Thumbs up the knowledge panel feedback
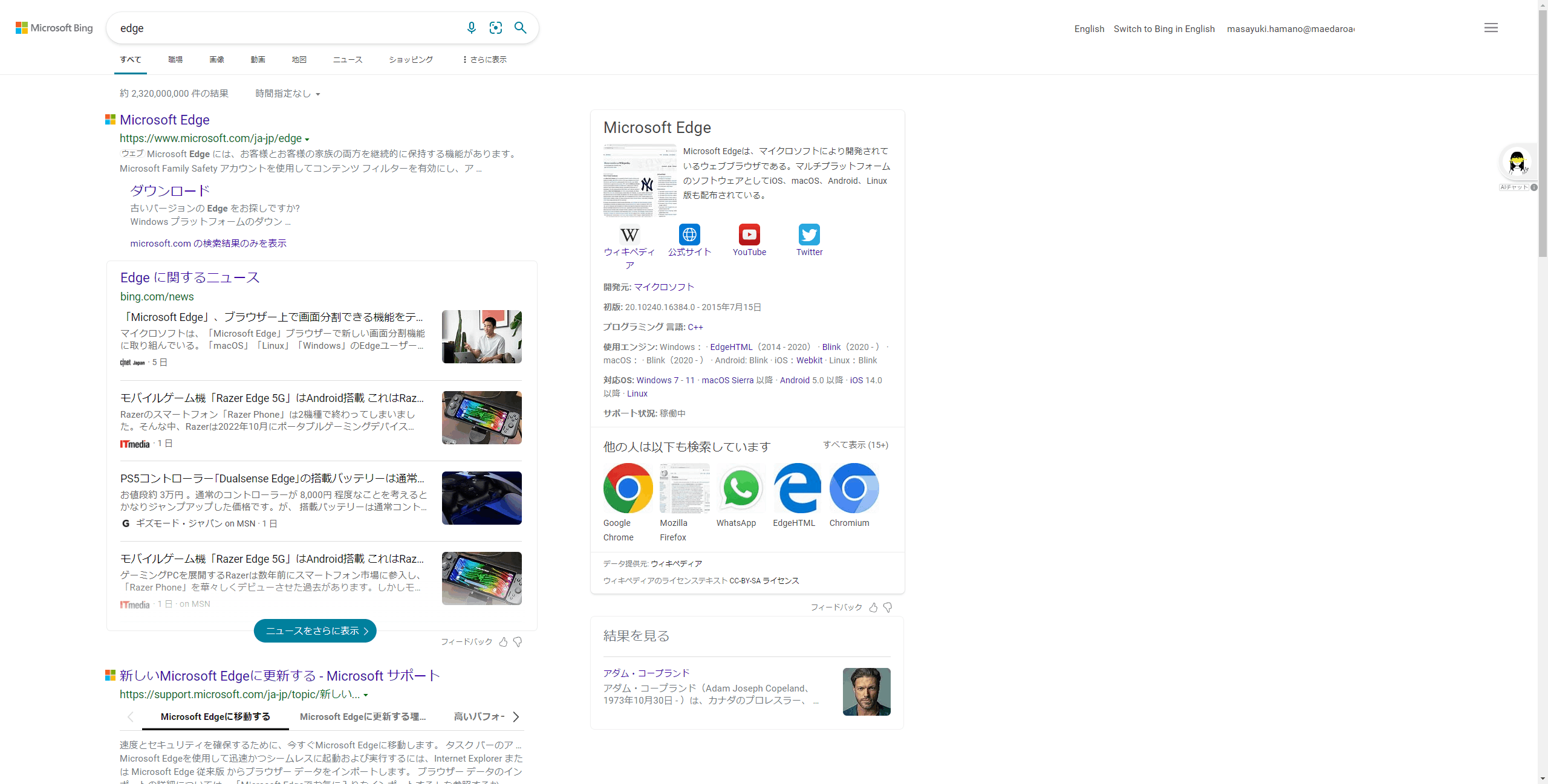1548x784 pixels. [x=873, y=607]
